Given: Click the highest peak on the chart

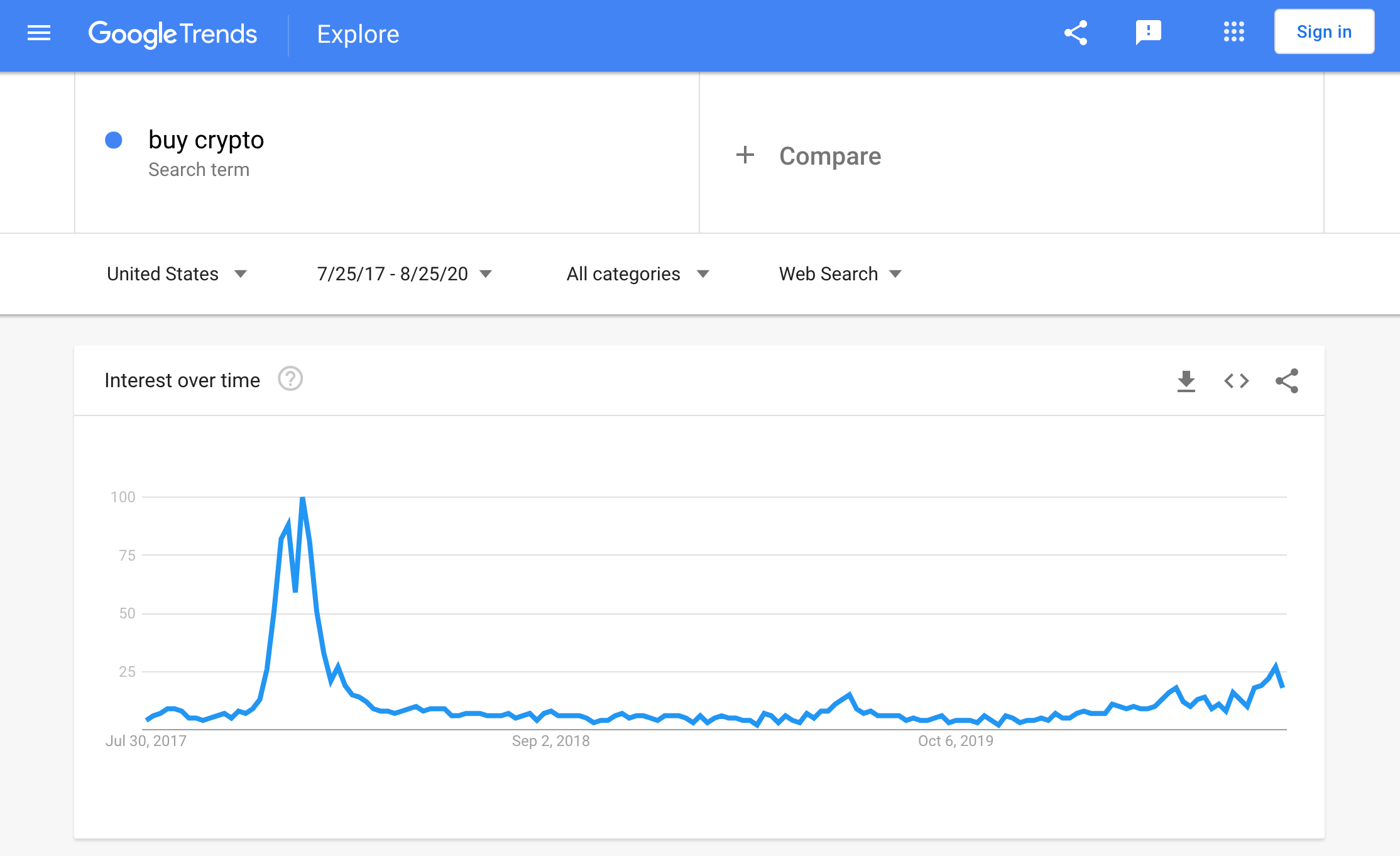Looking at the screenshot, I should pos(303,498).
